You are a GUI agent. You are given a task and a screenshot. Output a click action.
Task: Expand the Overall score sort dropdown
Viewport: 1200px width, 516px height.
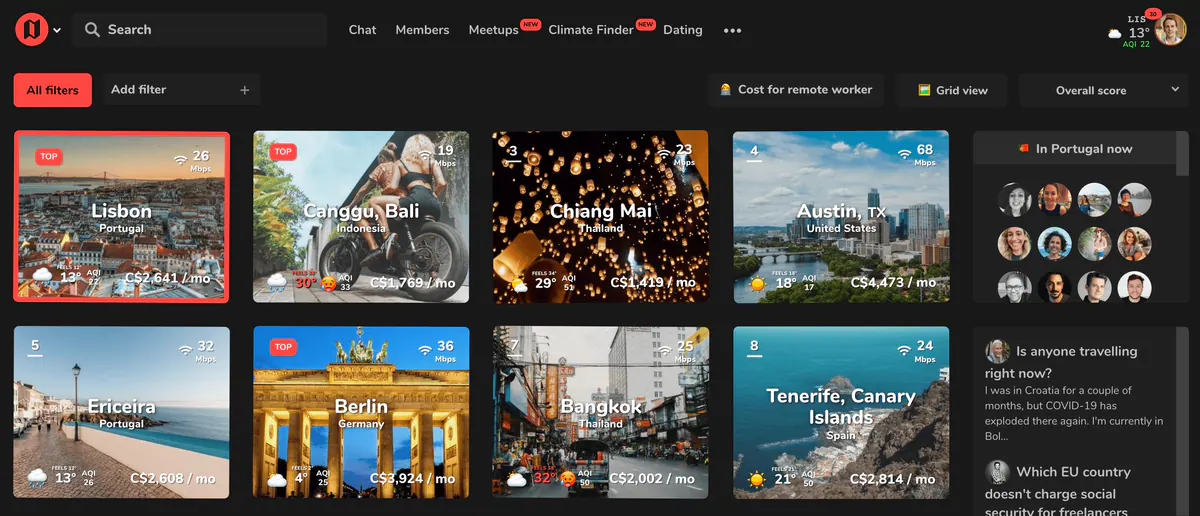click(1105, 90)
